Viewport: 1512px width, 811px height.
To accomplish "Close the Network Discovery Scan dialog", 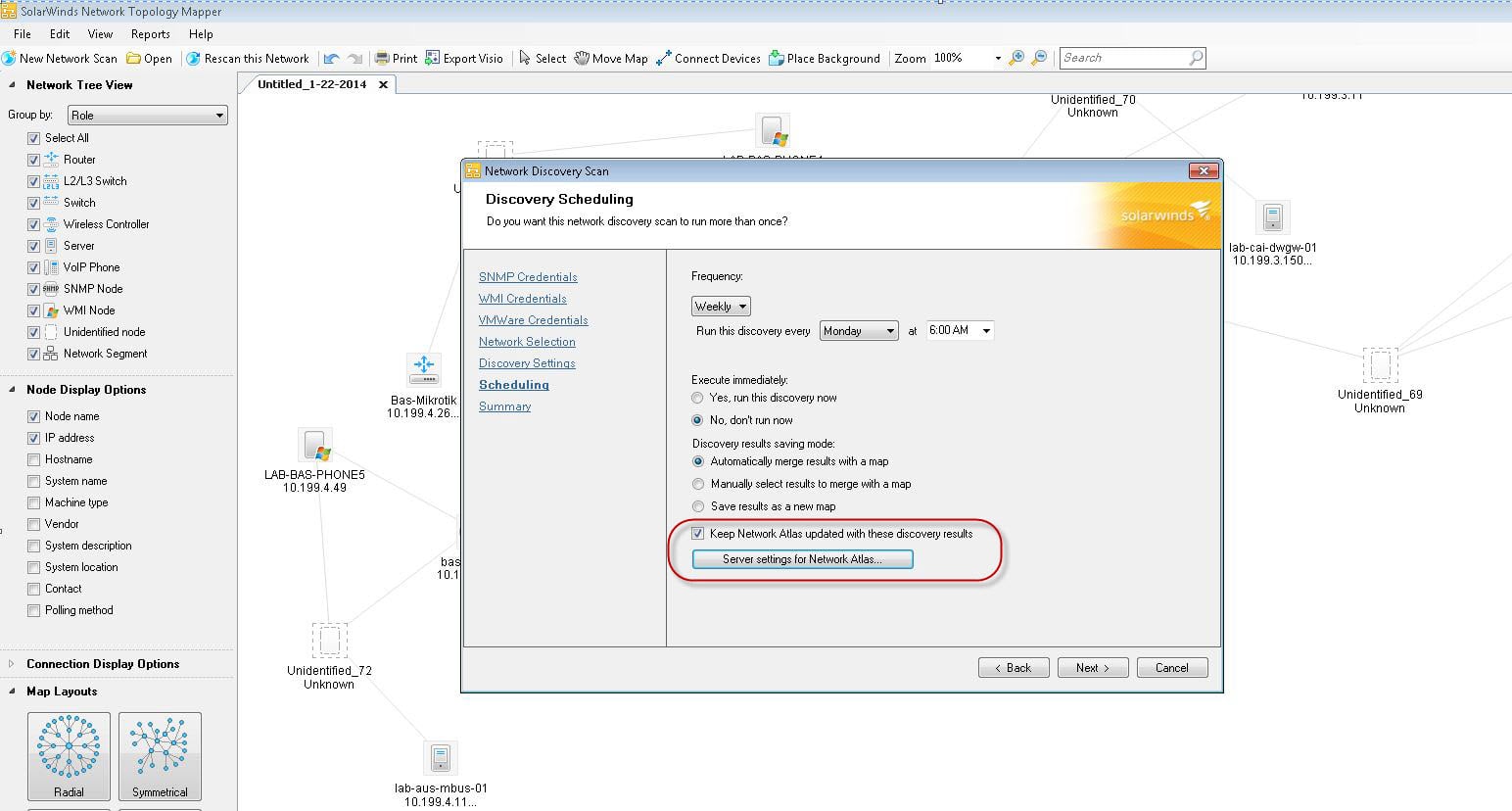I will click(x=1203, y=170).
